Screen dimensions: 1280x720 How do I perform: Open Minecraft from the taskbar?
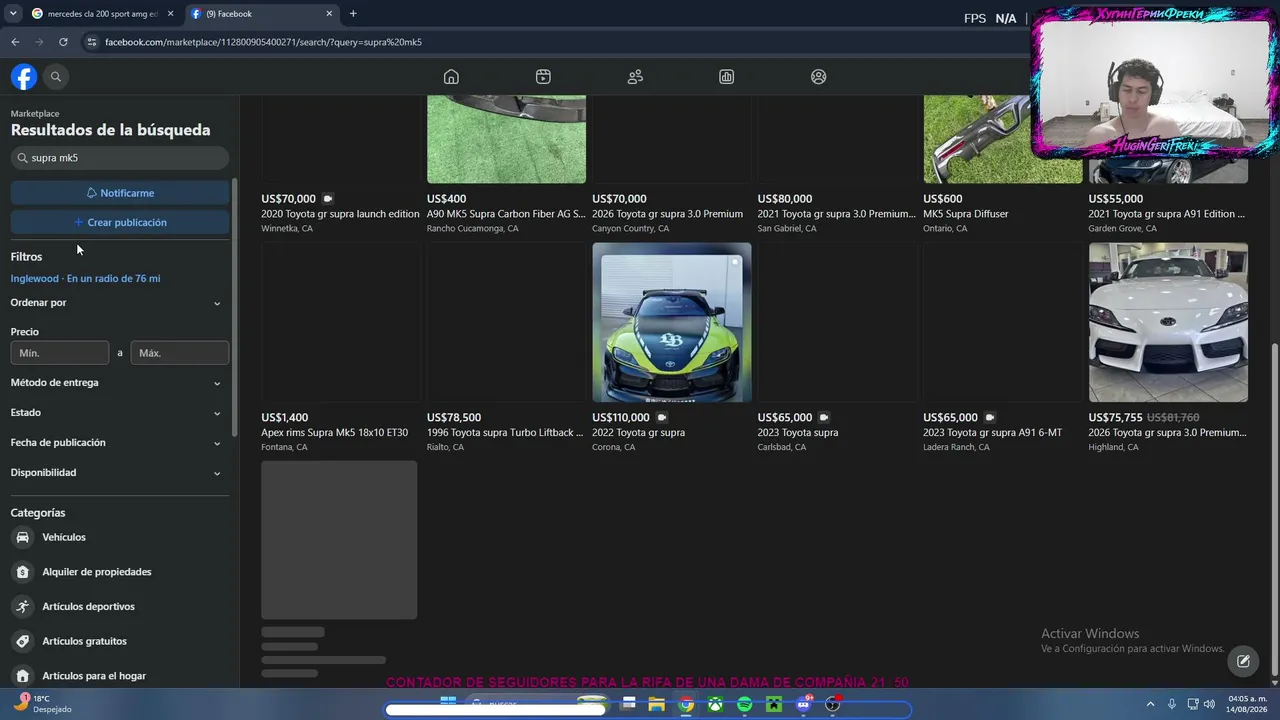[774, 705]
